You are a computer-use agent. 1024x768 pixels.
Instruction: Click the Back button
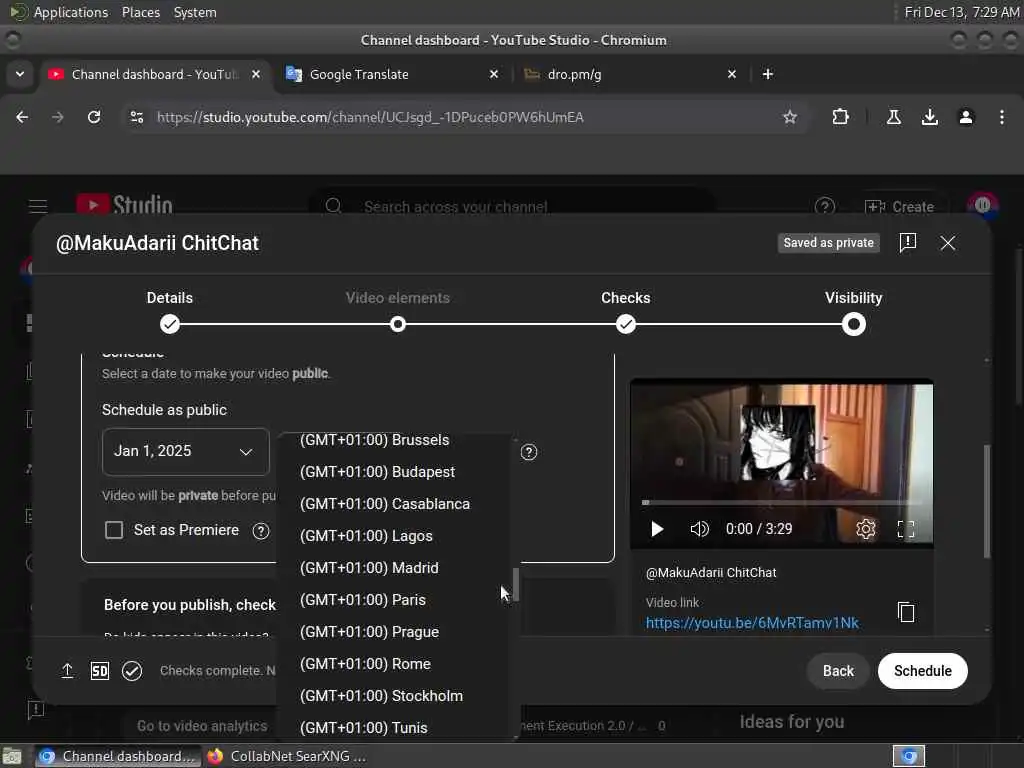point(838,671)
